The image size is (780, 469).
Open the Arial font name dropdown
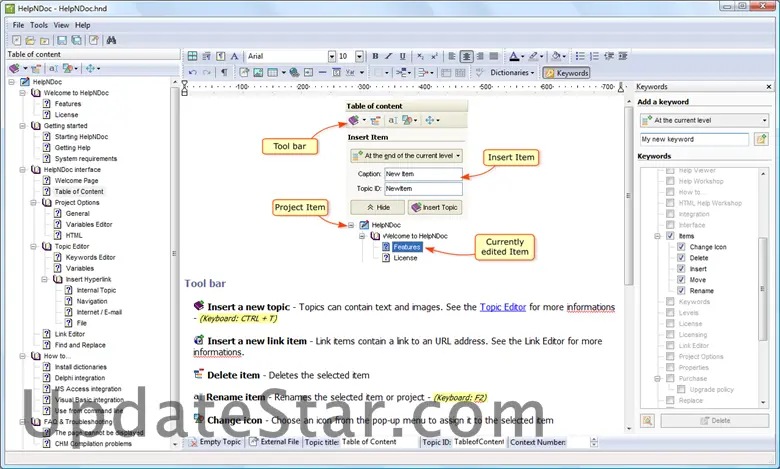pyautogui.click(x=332, y=56)
